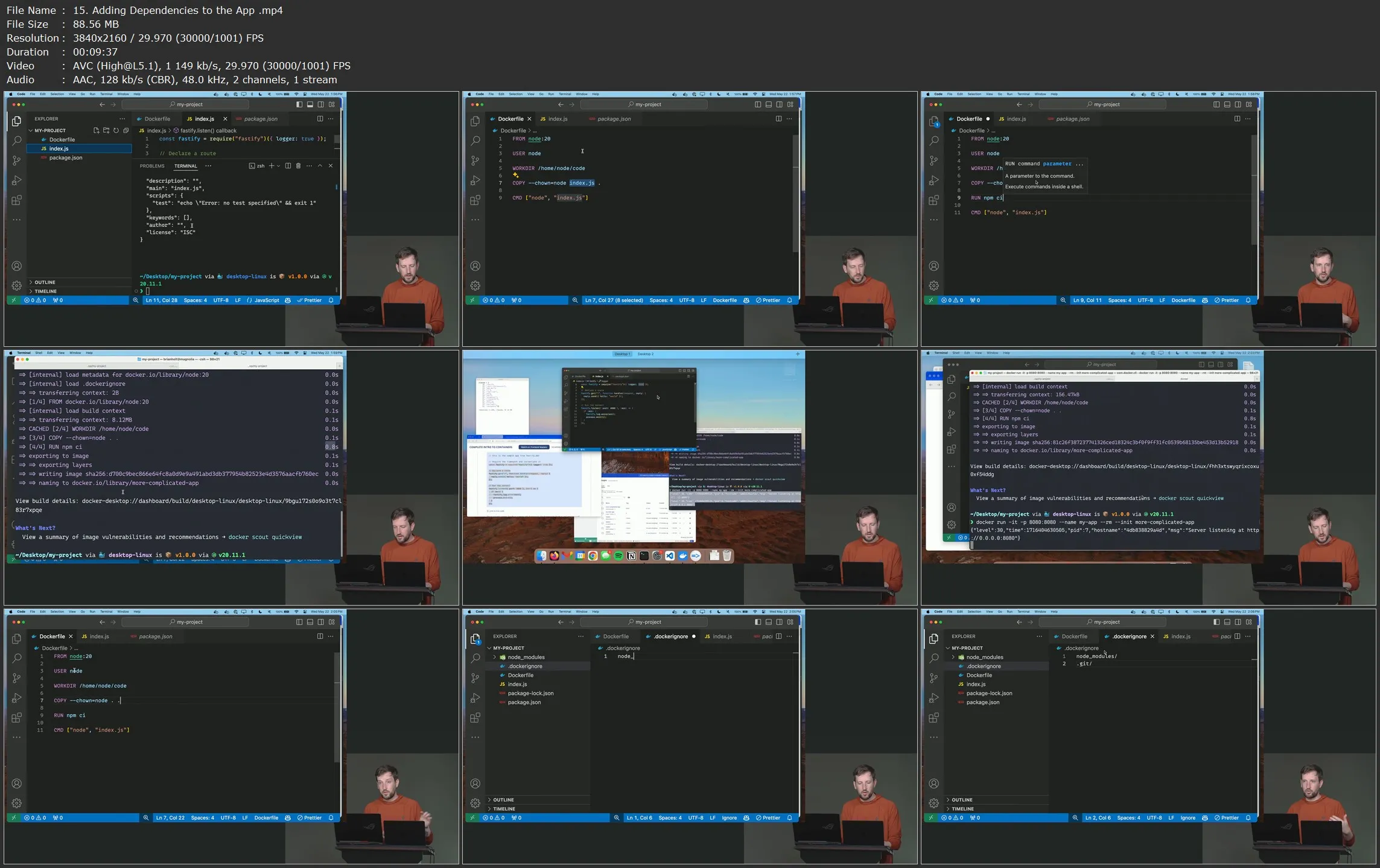The height and width of the screenshot is (868, 1380).
Task: Click zoom magnifier icon in first thumbnail's status bar
Action: (136, 300)
